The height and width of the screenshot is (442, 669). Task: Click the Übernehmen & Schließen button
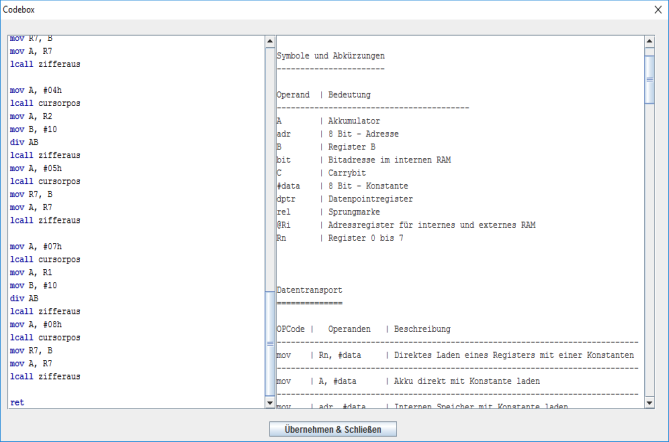pyautogui.click(x=333, y=429)
